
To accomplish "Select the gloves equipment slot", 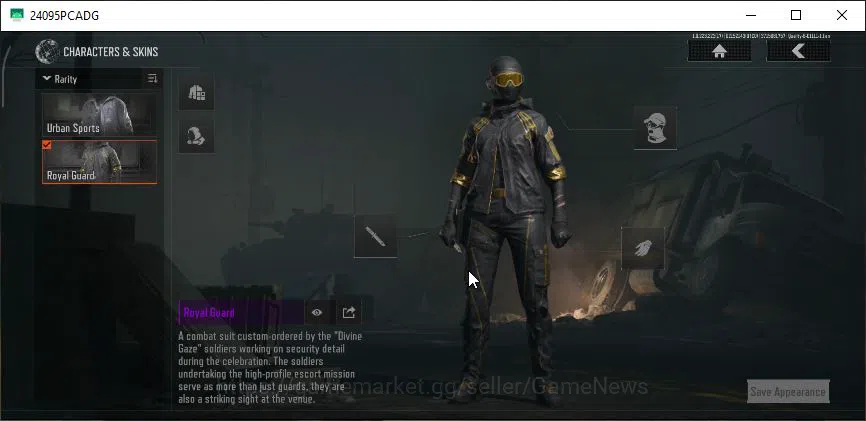I will (642, 248).
